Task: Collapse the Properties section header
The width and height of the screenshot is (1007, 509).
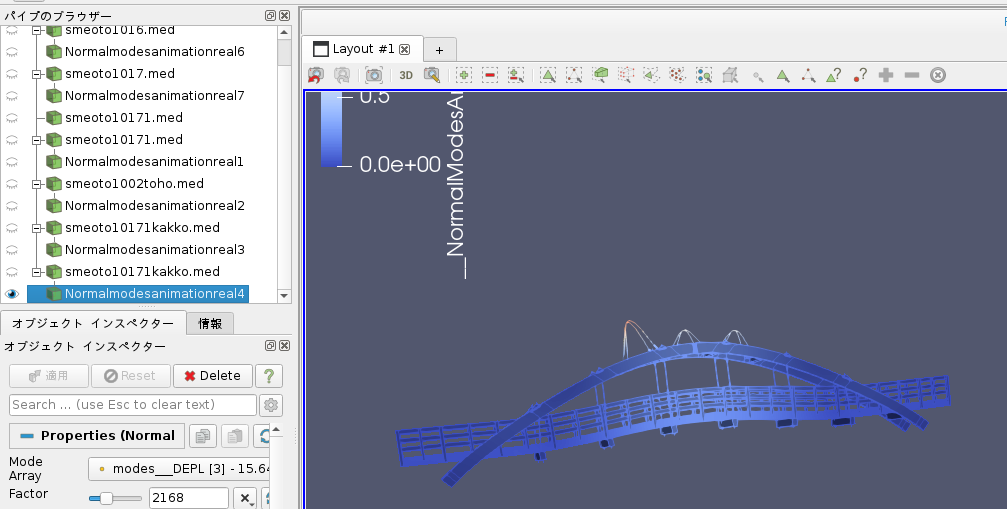Action: click(x=97, y=436)
